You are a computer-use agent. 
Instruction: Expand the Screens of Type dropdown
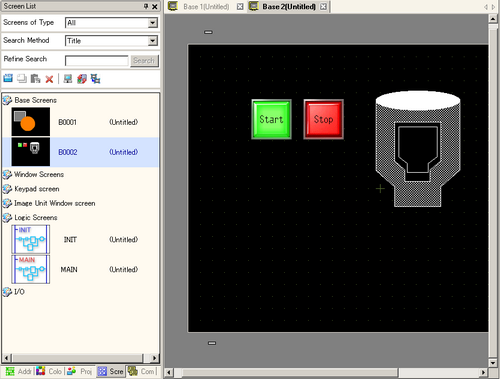153,23
